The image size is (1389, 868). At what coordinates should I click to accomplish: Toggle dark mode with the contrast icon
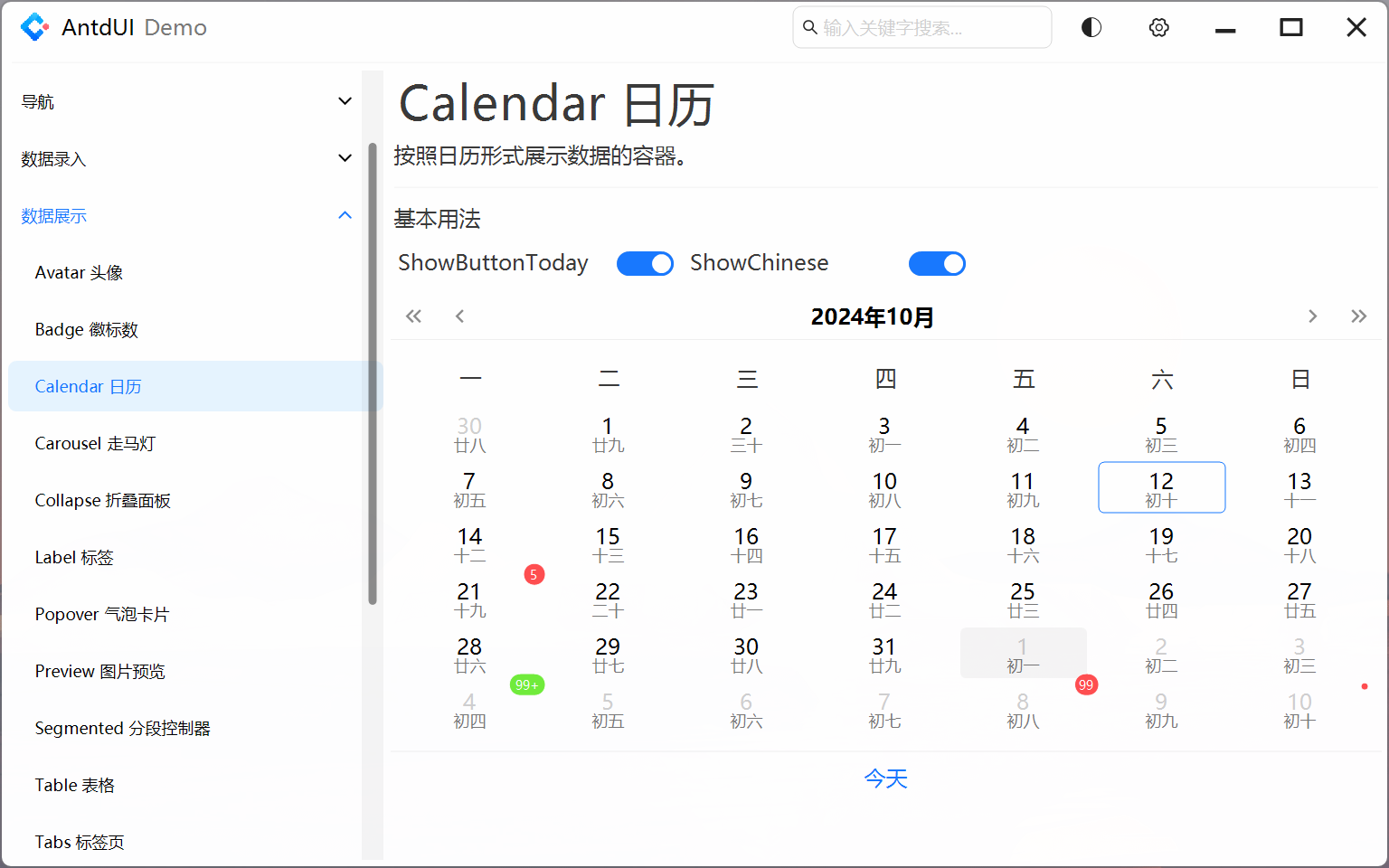coord(1091,27)
